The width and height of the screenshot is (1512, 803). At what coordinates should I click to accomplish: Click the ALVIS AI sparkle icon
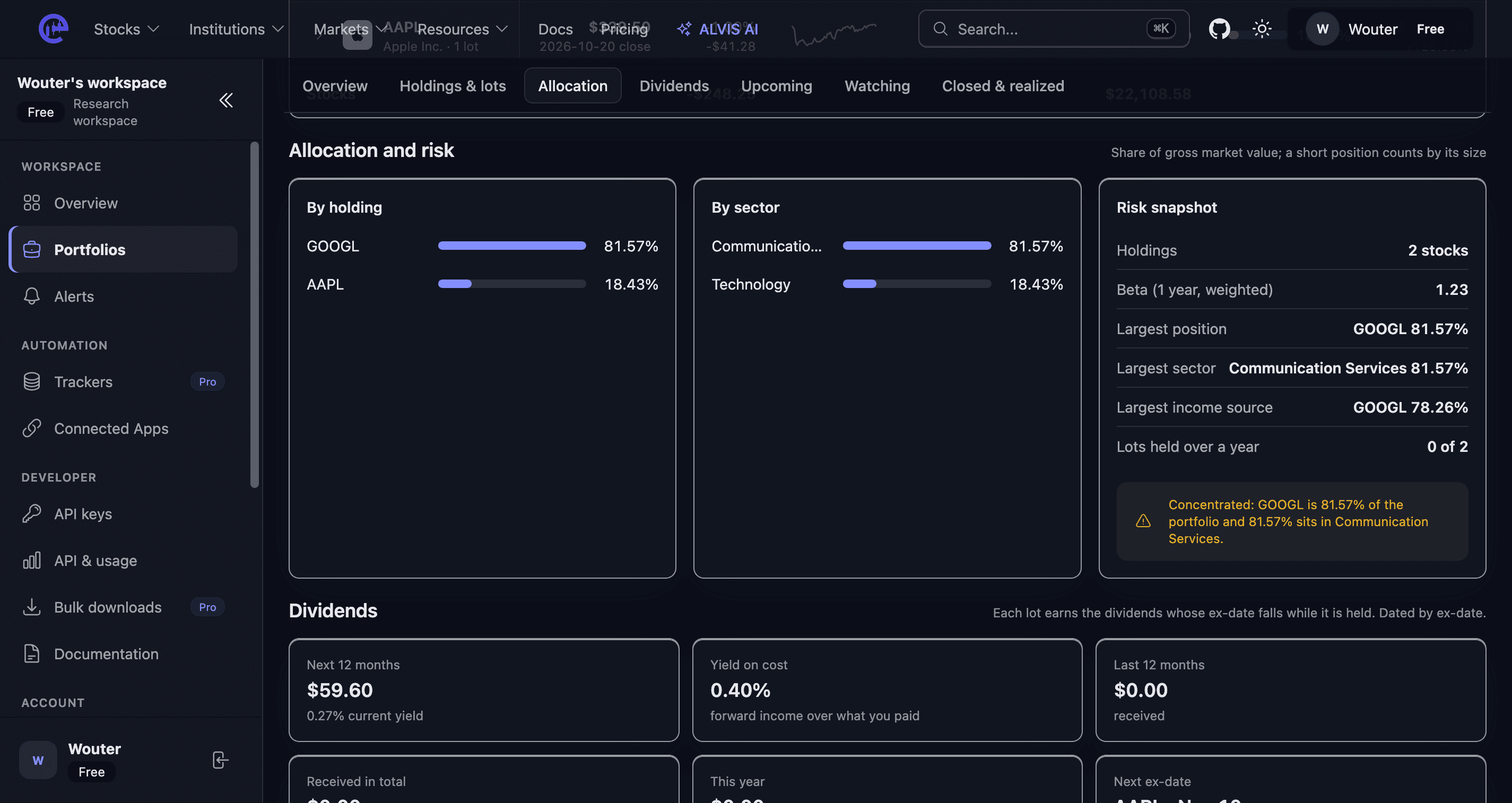click(x=684, y=29)
